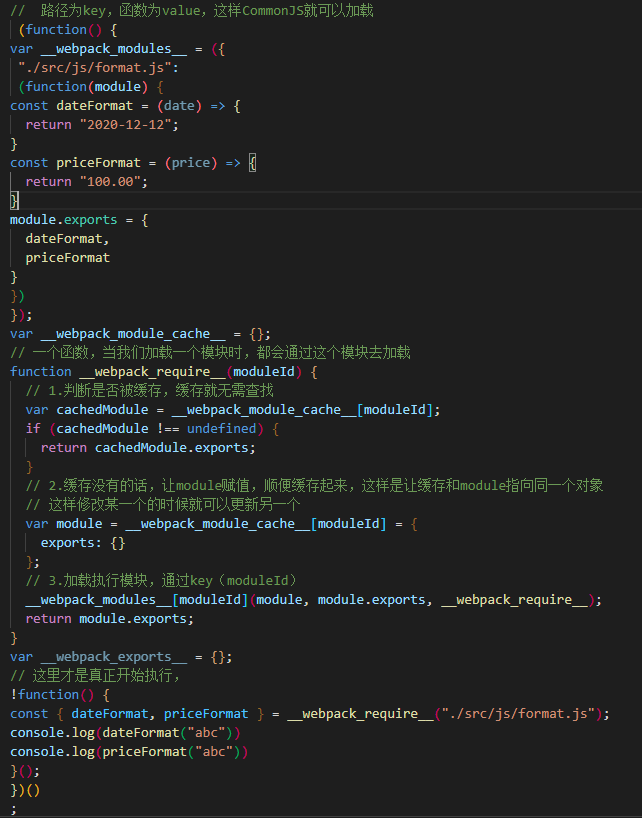The width and height of the screenshot is (642, 818).
Task: Click the "(function(module) {" line
Action: [91, 87]
